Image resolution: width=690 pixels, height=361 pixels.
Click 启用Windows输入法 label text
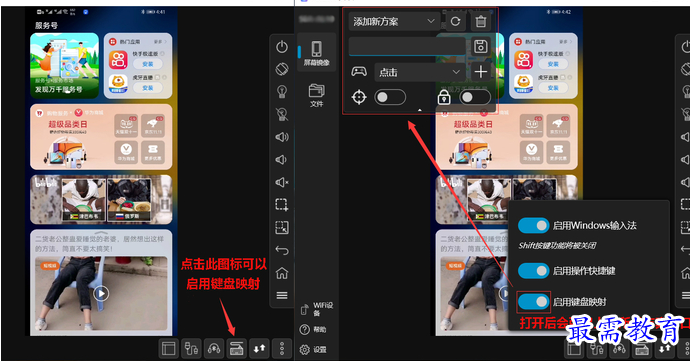(x=595, y=225)
